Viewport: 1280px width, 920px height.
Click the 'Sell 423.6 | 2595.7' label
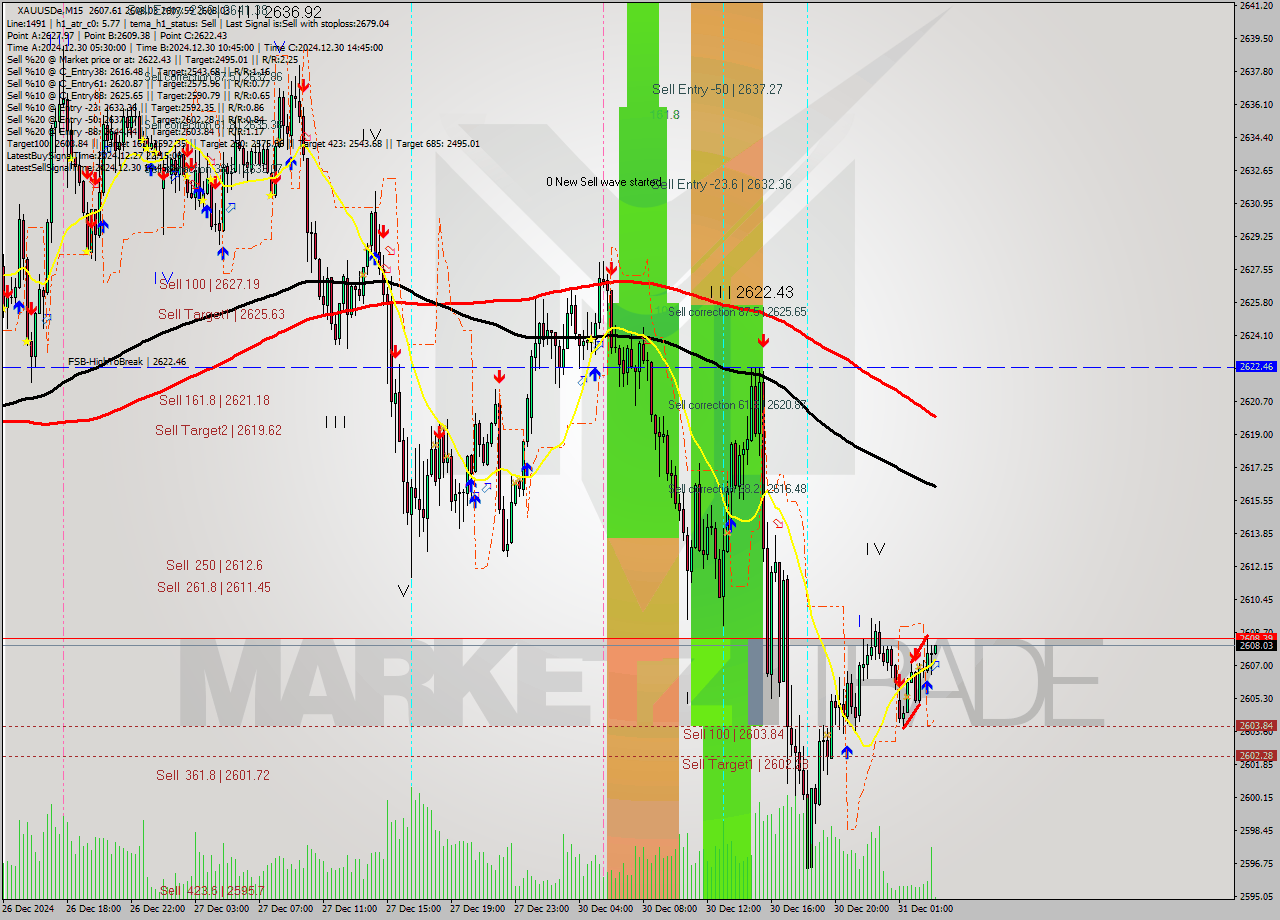211,891
